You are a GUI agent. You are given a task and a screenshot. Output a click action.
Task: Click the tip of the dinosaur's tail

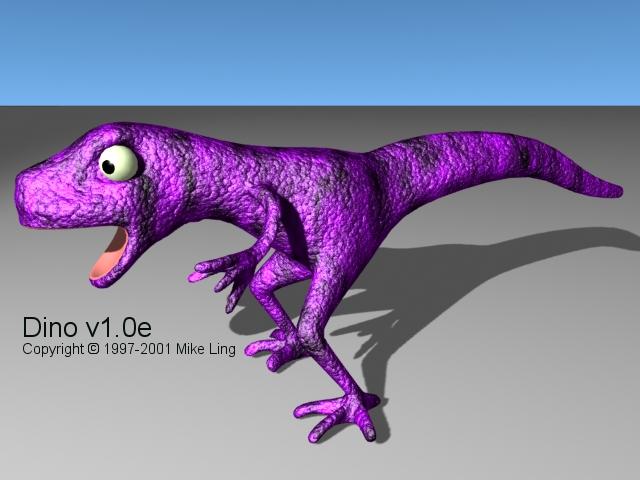[618, 190]
